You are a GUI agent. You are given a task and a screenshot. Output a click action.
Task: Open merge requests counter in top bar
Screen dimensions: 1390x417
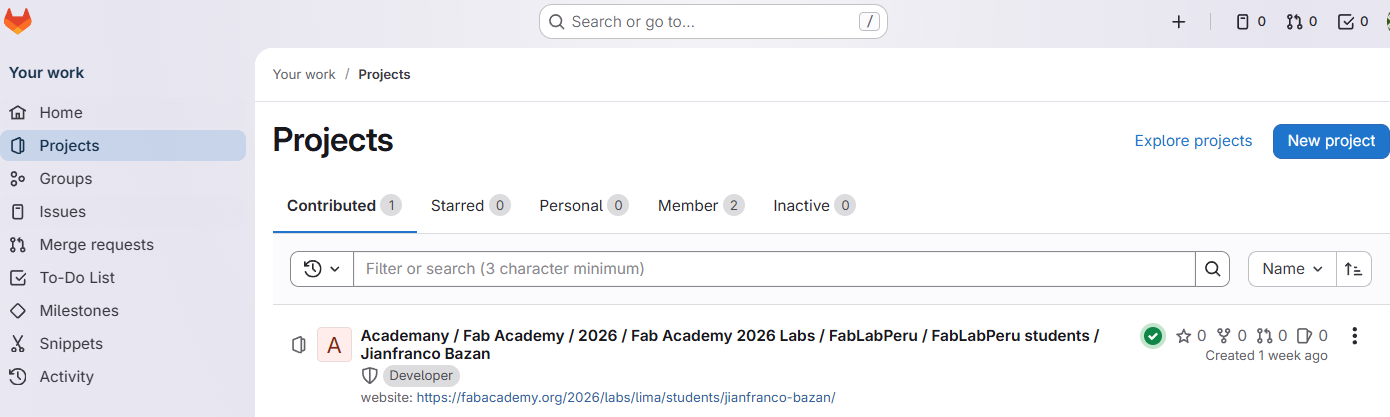1301,22
